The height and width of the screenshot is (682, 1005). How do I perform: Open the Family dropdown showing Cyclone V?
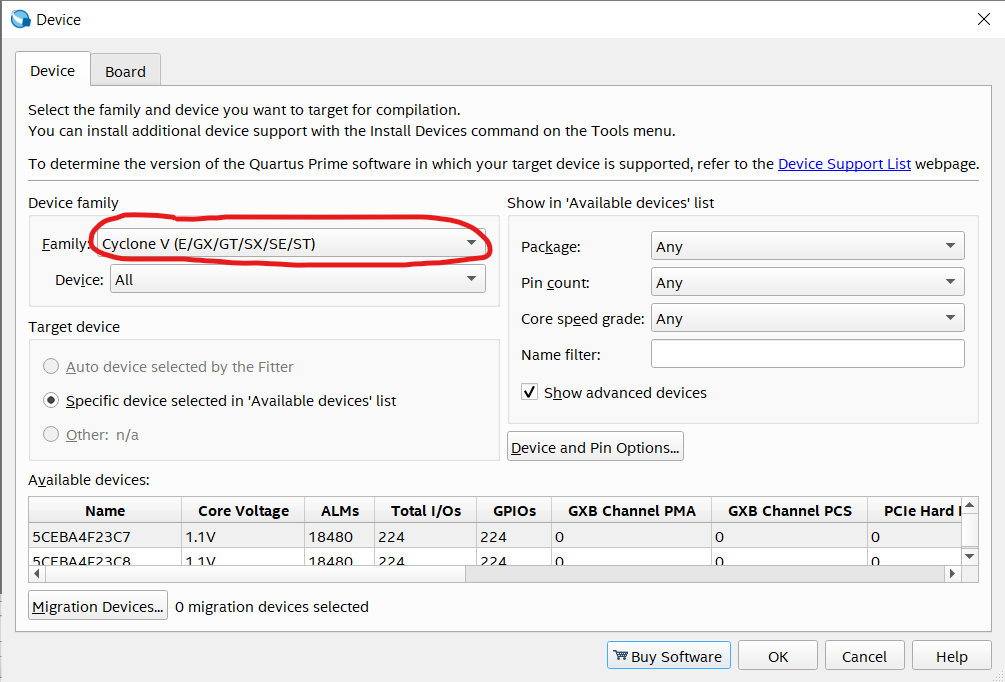click(x=291, y=244)
